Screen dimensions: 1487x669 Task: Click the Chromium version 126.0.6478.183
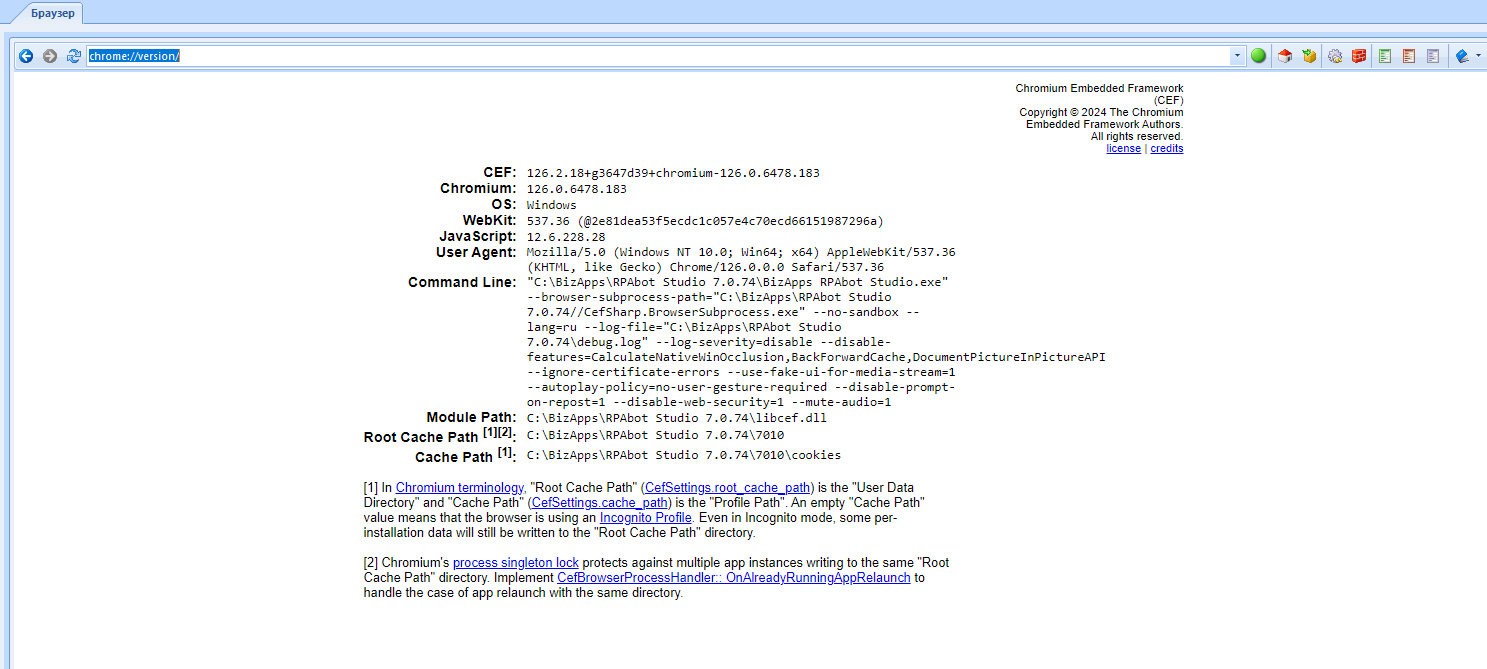pyautogui.click(x=577, y=189)
